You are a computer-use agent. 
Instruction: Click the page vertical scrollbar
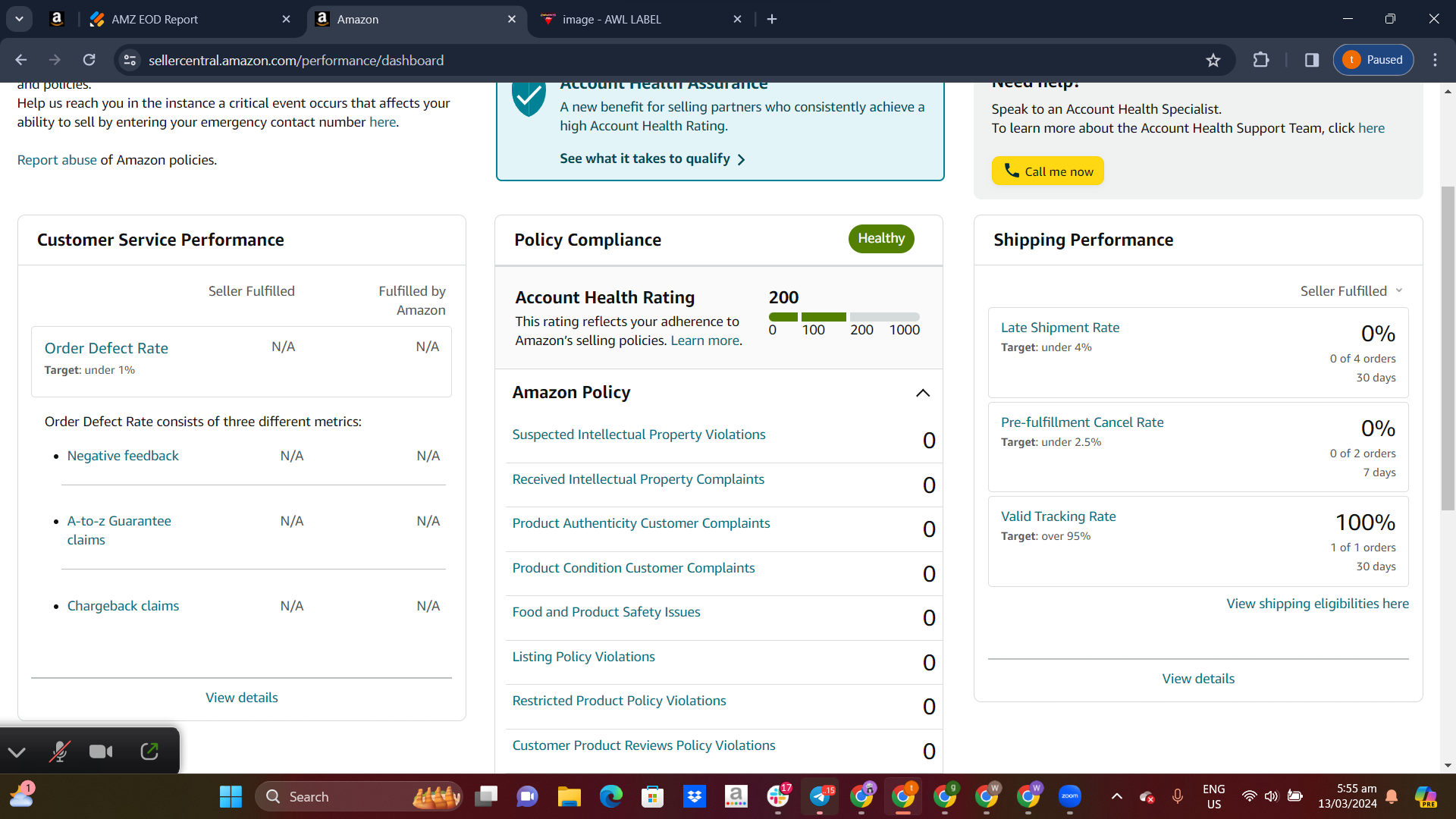[x=1448, y=349]
